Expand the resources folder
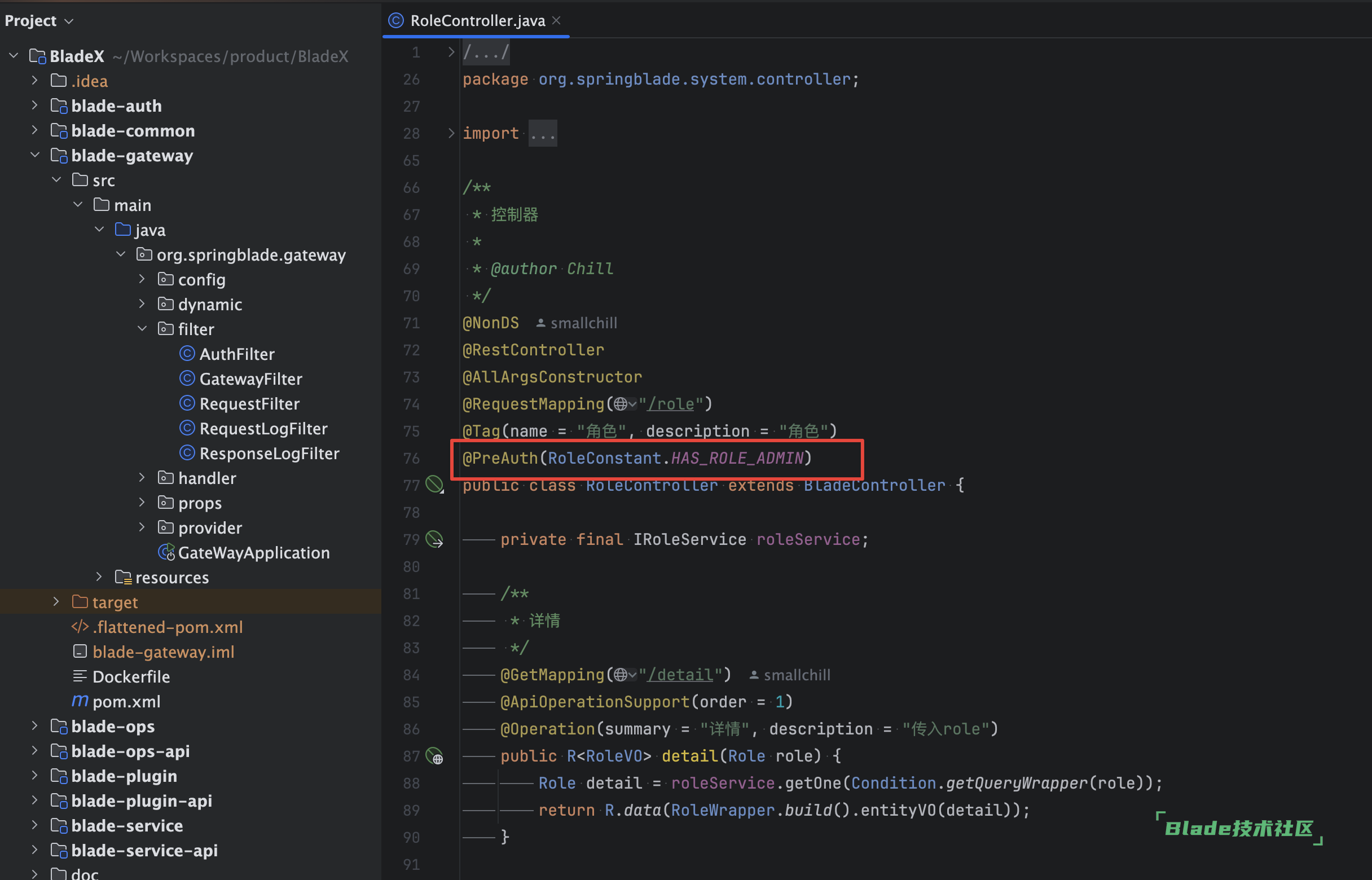 point(99,577)
